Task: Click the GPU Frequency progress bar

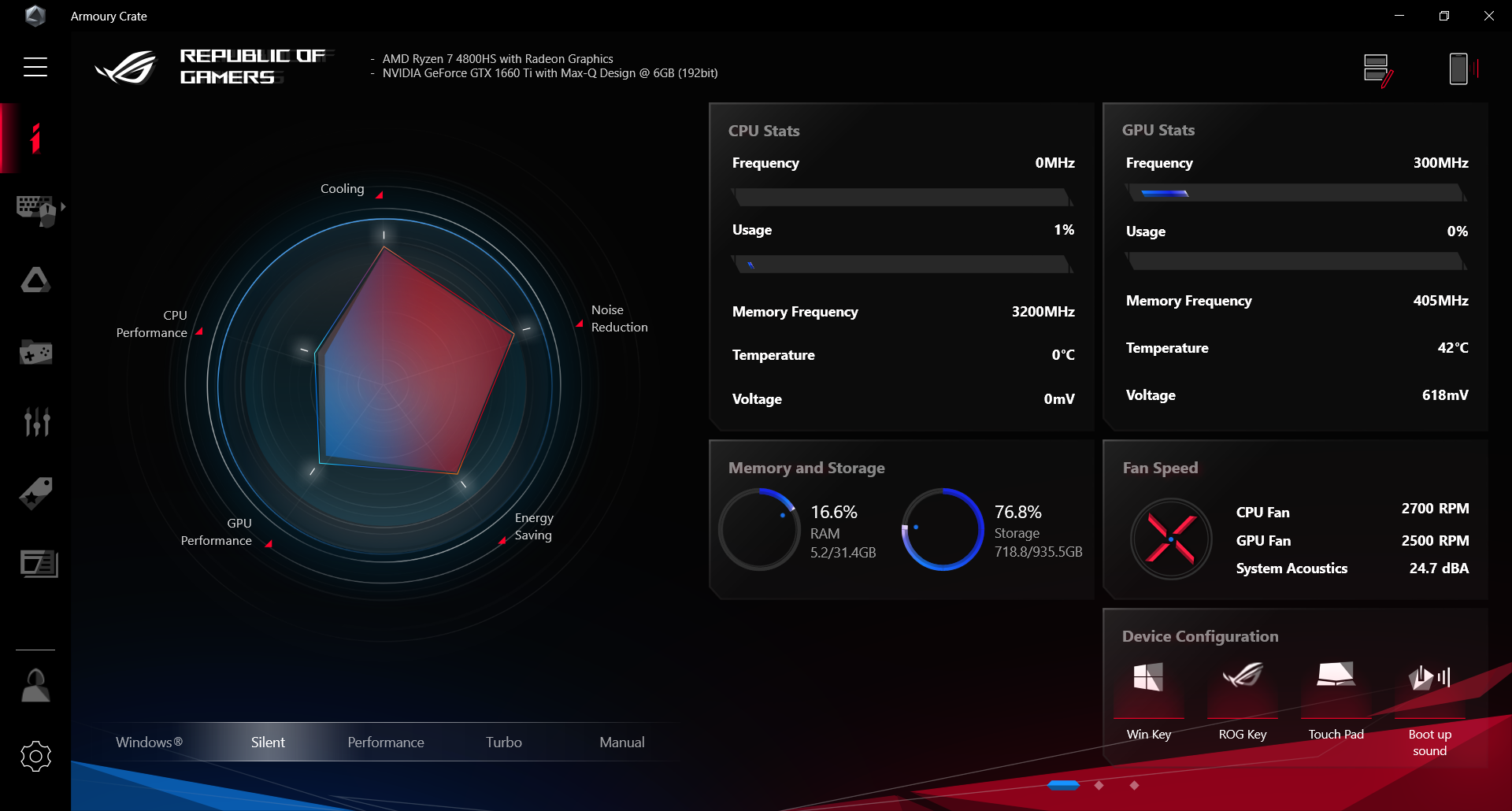Action: 1296,193
